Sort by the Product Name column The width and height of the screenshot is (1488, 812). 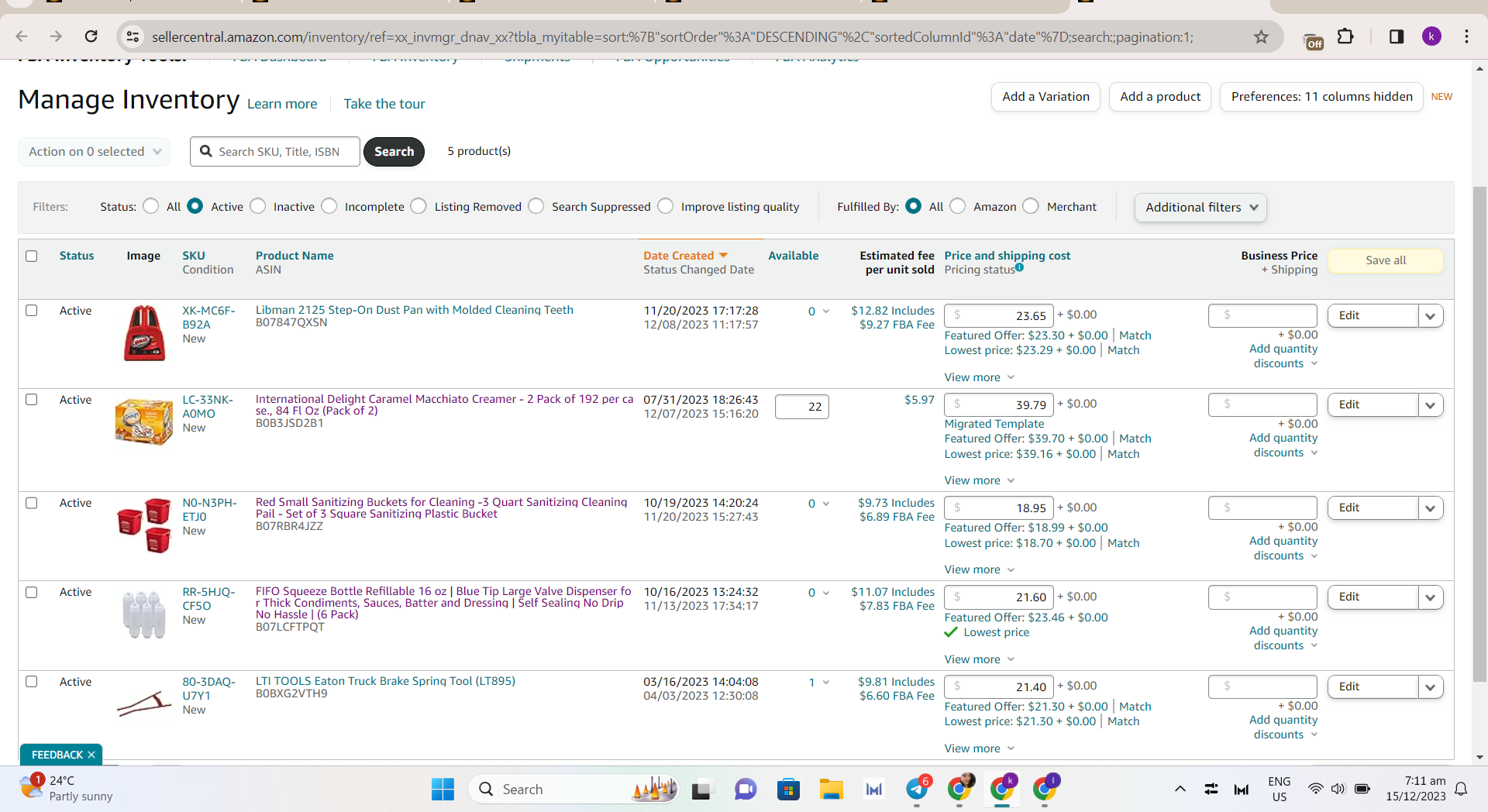pyautogui.click(x=294, y=256)
